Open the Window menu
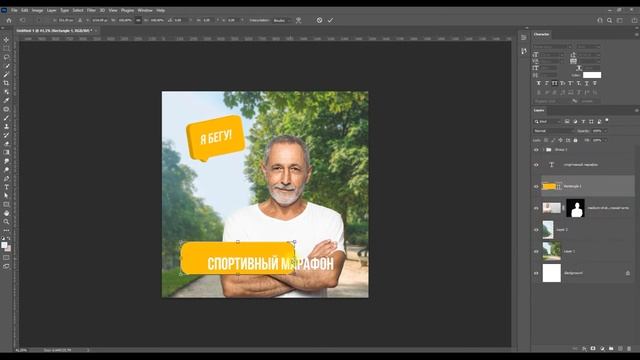This screenshot has height=360, width=640. click(x=145, y=10)
